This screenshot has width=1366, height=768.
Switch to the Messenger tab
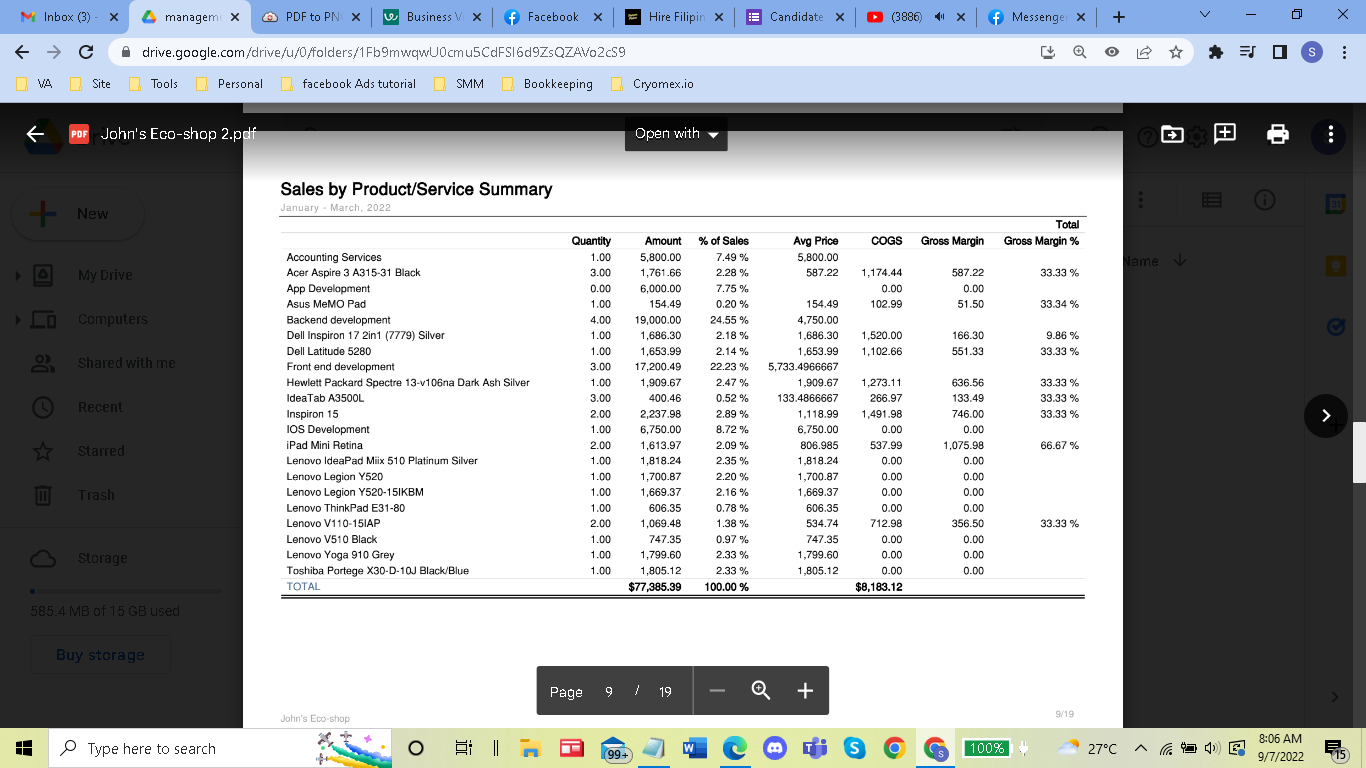pos(1035,17)
